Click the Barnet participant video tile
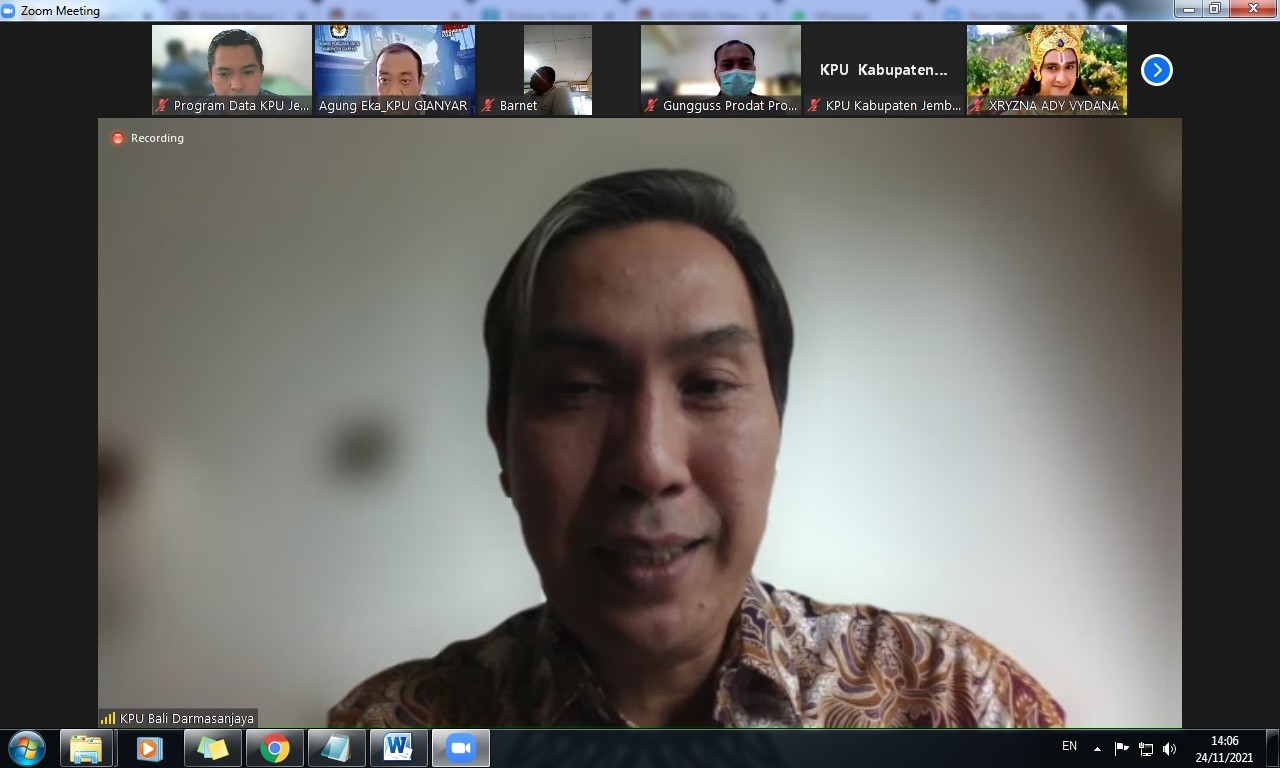The height and width of the screenshot is (768, 1280). click(557, 69)
